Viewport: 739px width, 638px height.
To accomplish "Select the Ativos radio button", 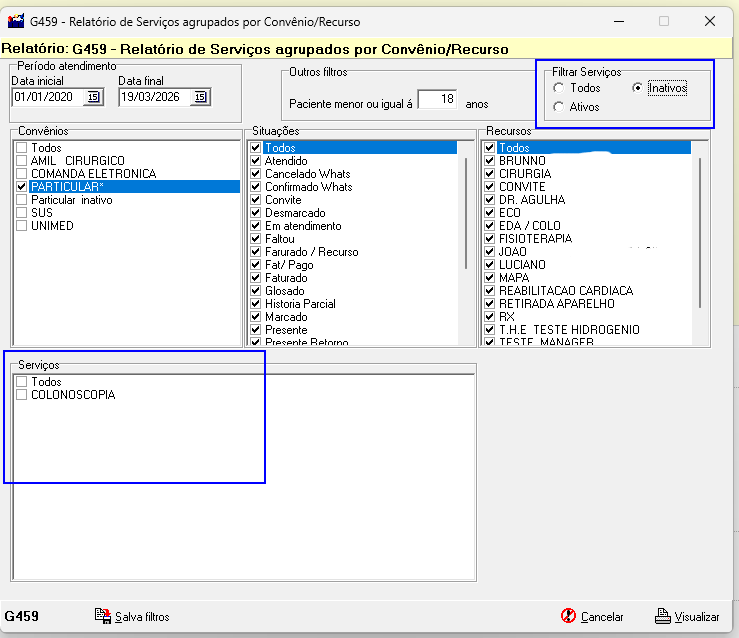I will coord(558,107).
